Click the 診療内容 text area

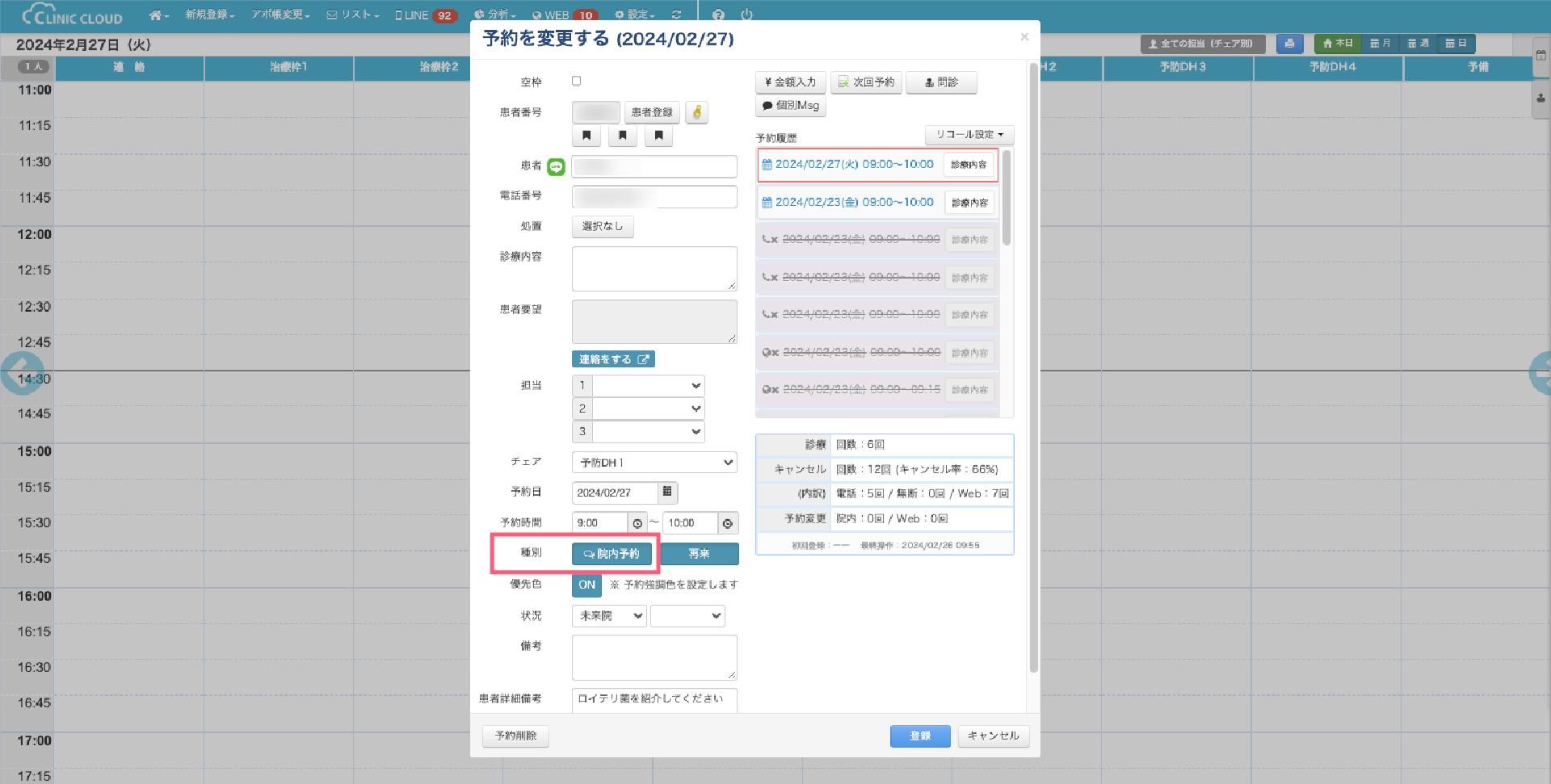654,268
